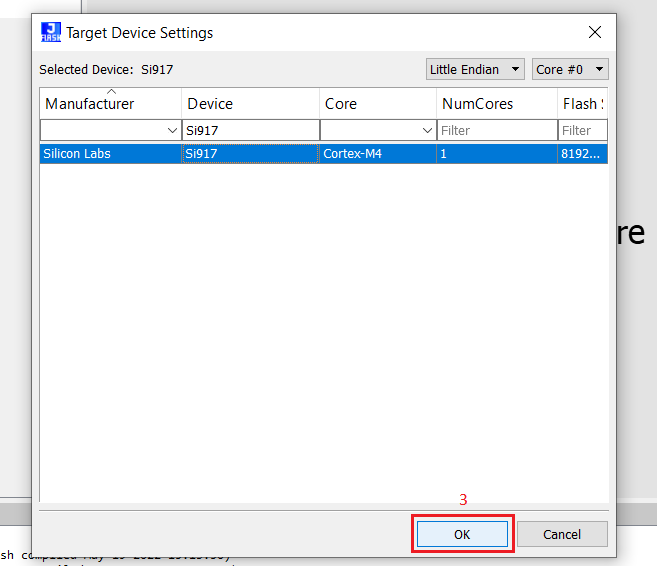The height and width of the screenshot is (566, 657).
Task: Sort by Flash Size column header
Action: point(583,103)
